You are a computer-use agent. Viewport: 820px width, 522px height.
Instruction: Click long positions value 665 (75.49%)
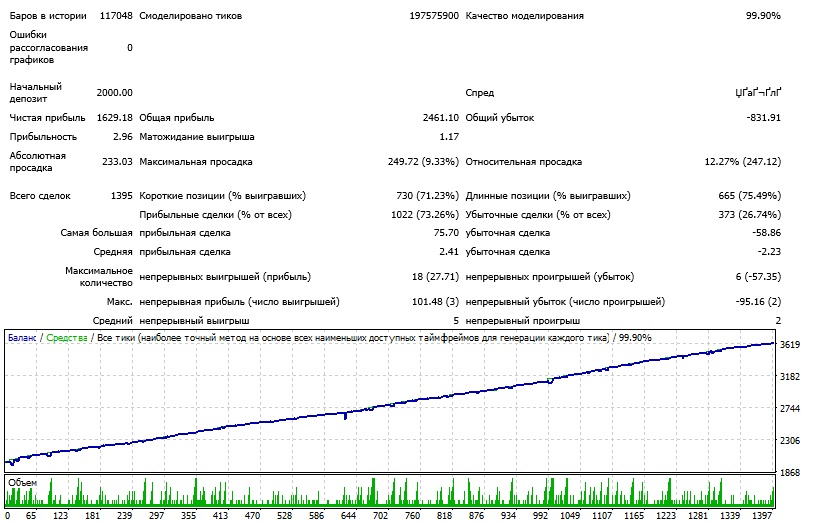(749, 196)
